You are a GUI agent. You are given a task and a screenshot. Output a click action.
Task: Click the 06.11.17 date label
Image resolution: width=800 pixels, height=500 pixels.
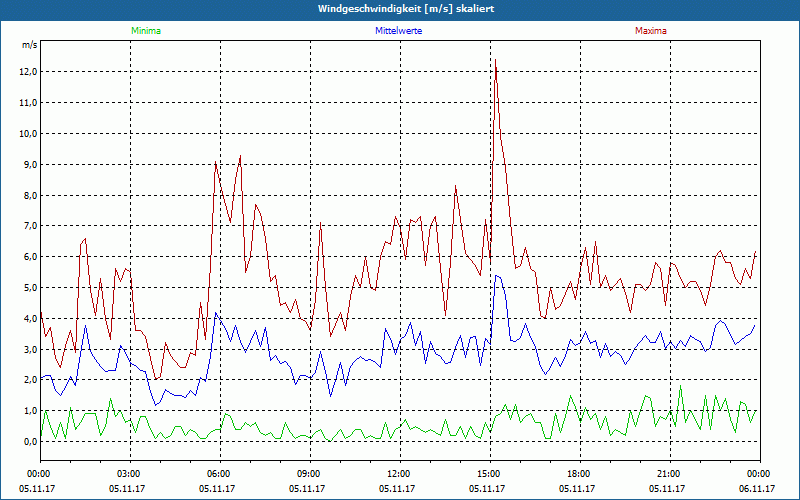(757, 488)
